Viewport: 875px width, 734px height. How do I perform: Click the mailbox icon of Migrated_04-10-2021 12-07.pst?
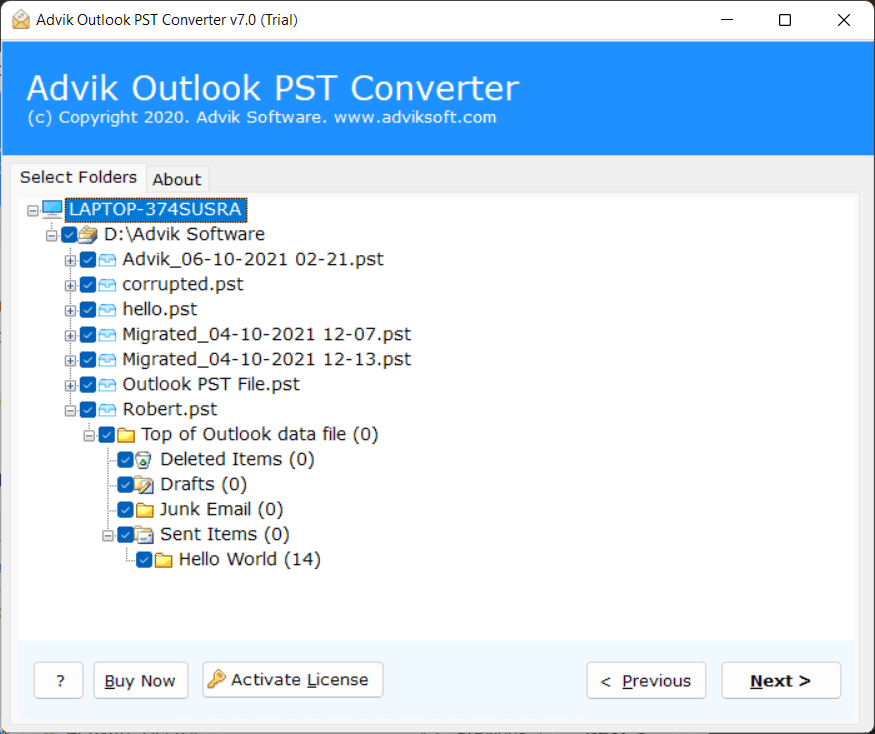[107, 334]
